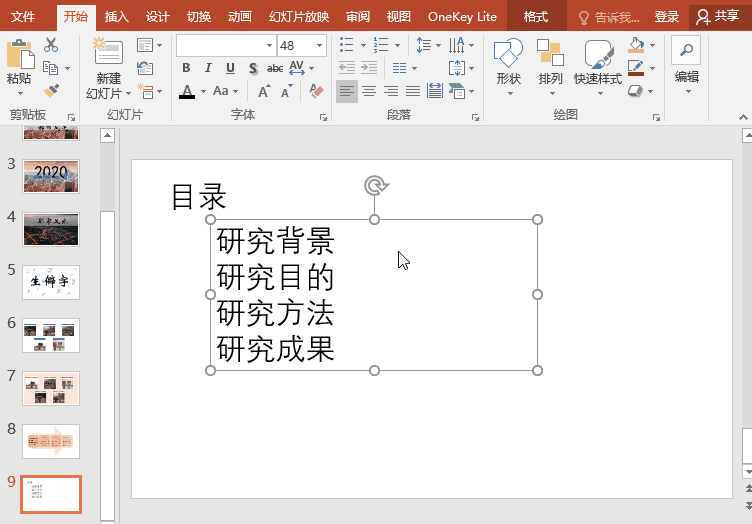Launch the 段落 paragraph dialog launcher
Screen dimensions: 752x524
tap(475, 117)
